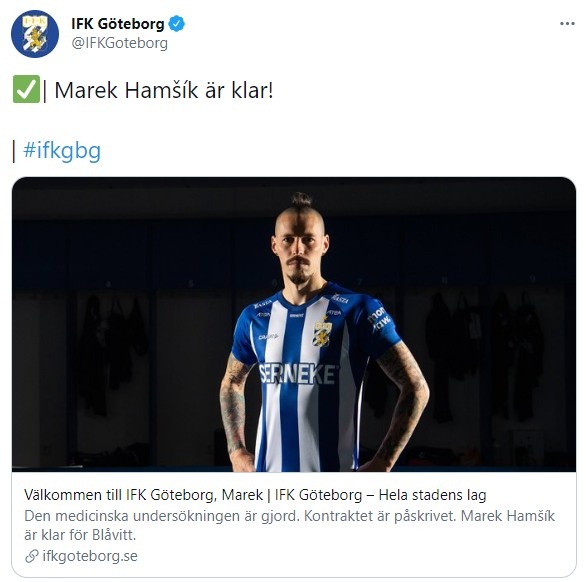Open the ifkgoteborg.se domain link
Screen dimensions: 586x582
coord(90,556)
